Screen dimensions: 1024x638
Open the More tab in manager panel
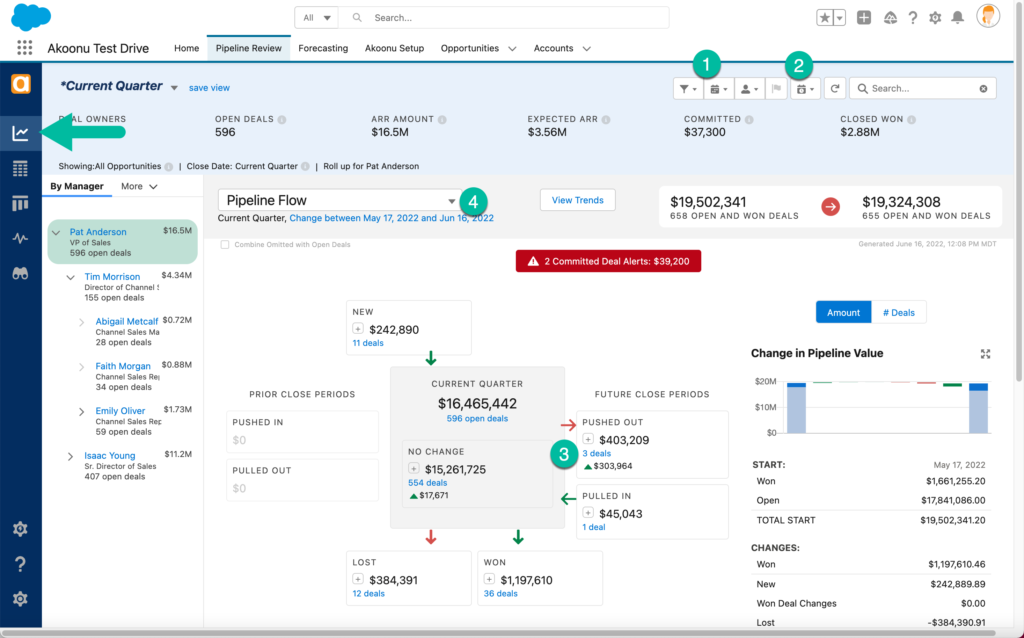coord(139,186)
